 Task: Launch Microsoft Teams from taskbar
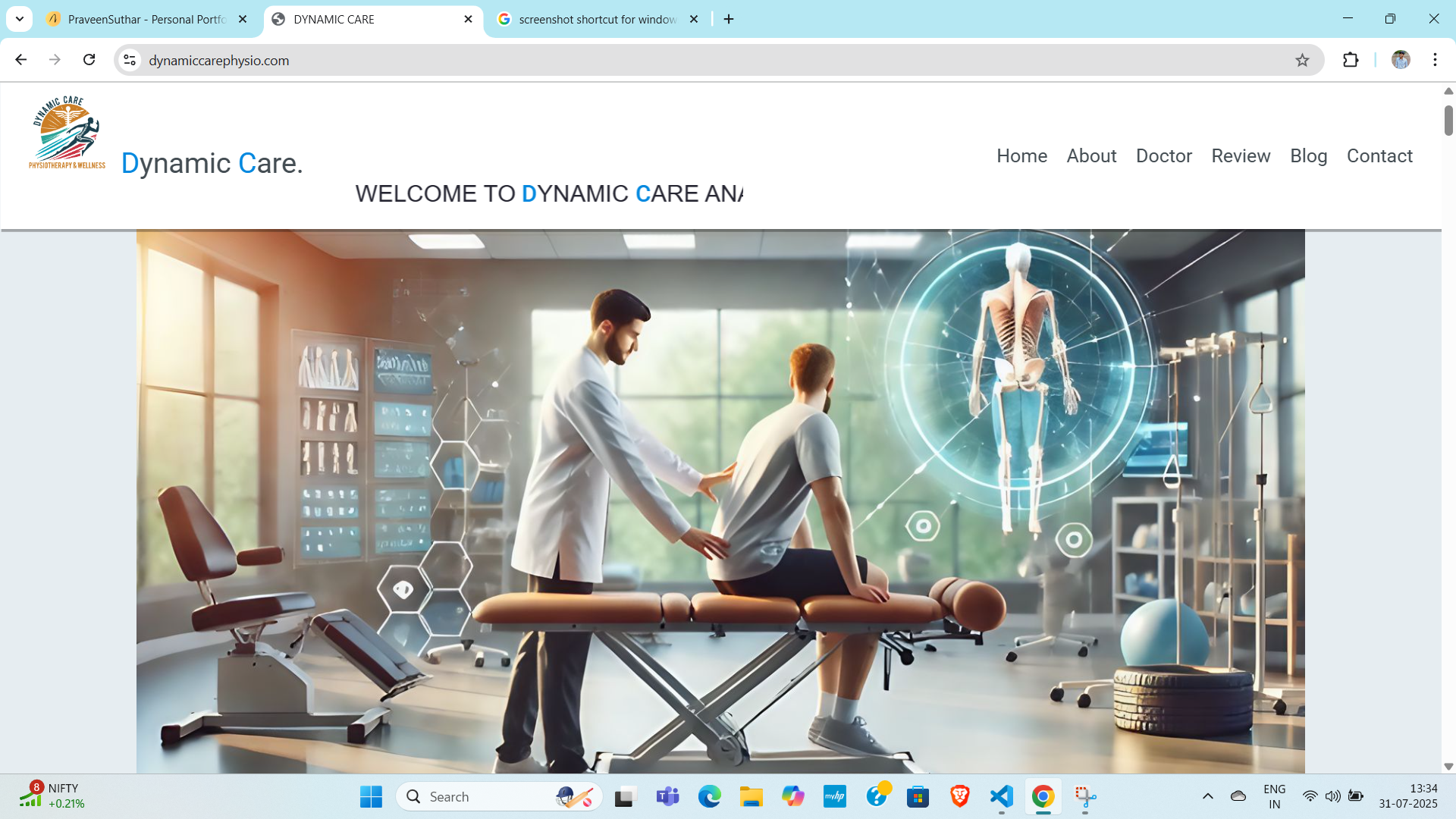click(667, 796)
